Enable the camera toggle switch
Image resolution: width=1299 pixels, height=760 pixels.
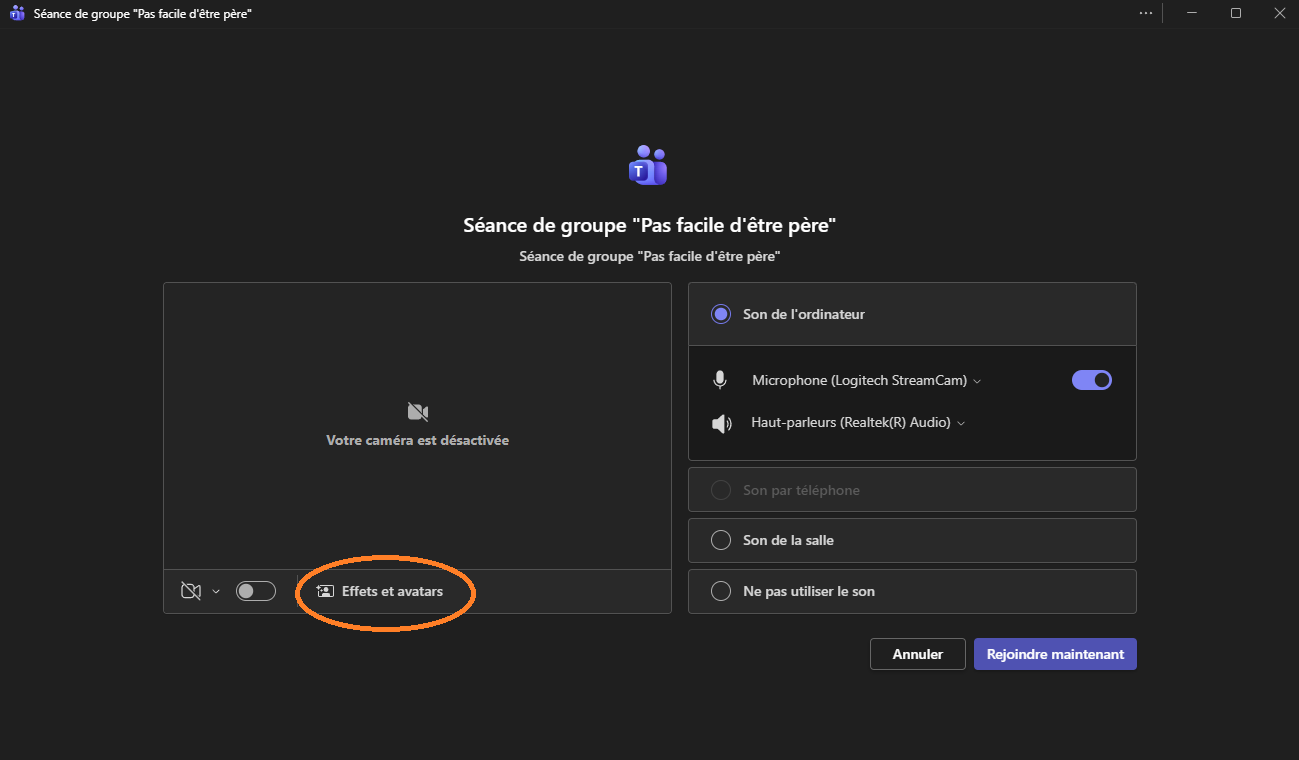pos(255,590)
